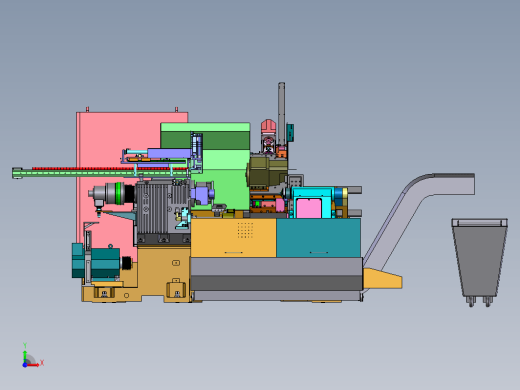Select the teal front cabinet panel
Viewport: 520px width, 390px height.
coord(319,238)
